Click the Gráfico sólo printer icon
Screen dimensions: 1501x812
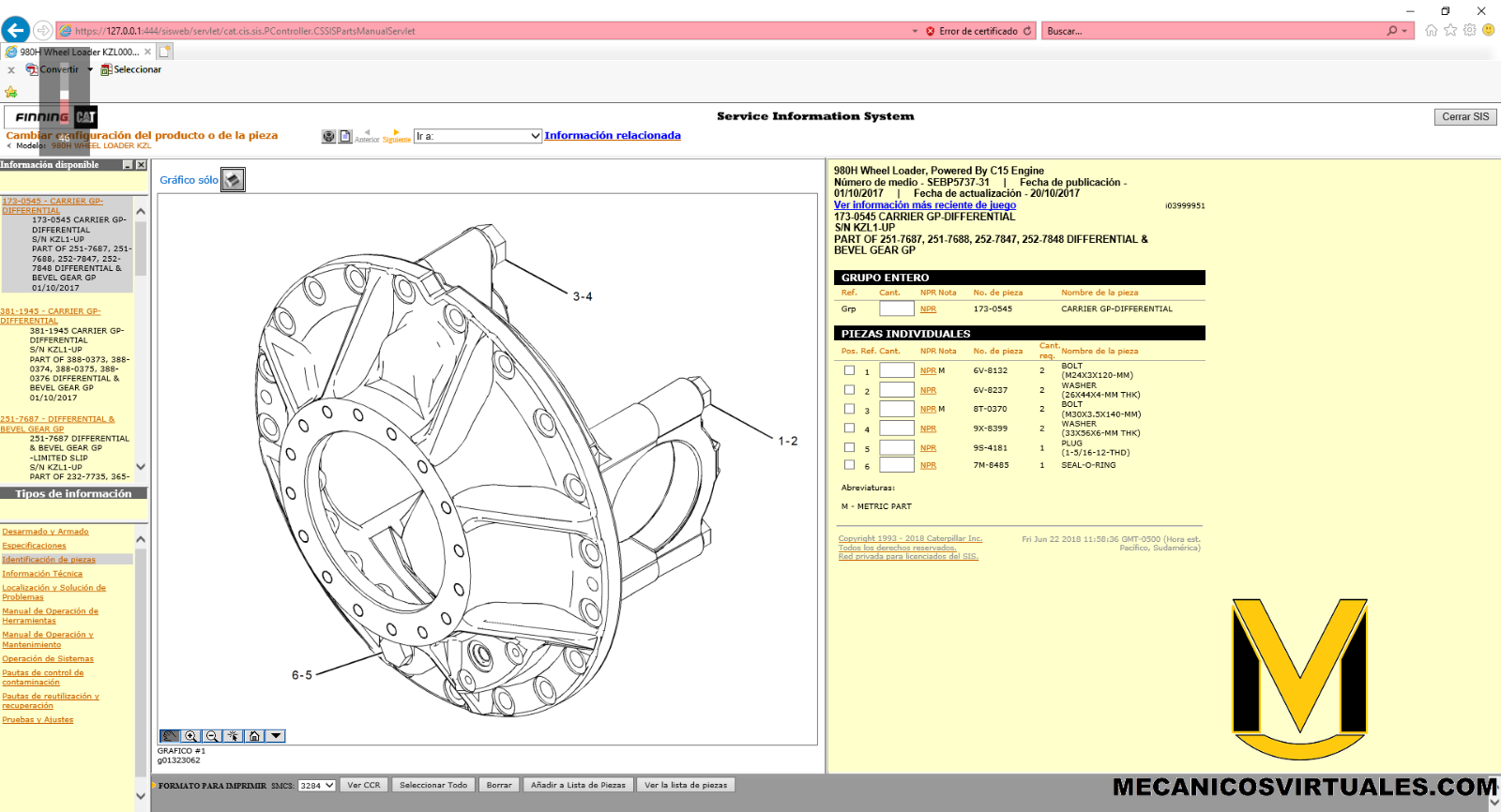click(233, 180)
